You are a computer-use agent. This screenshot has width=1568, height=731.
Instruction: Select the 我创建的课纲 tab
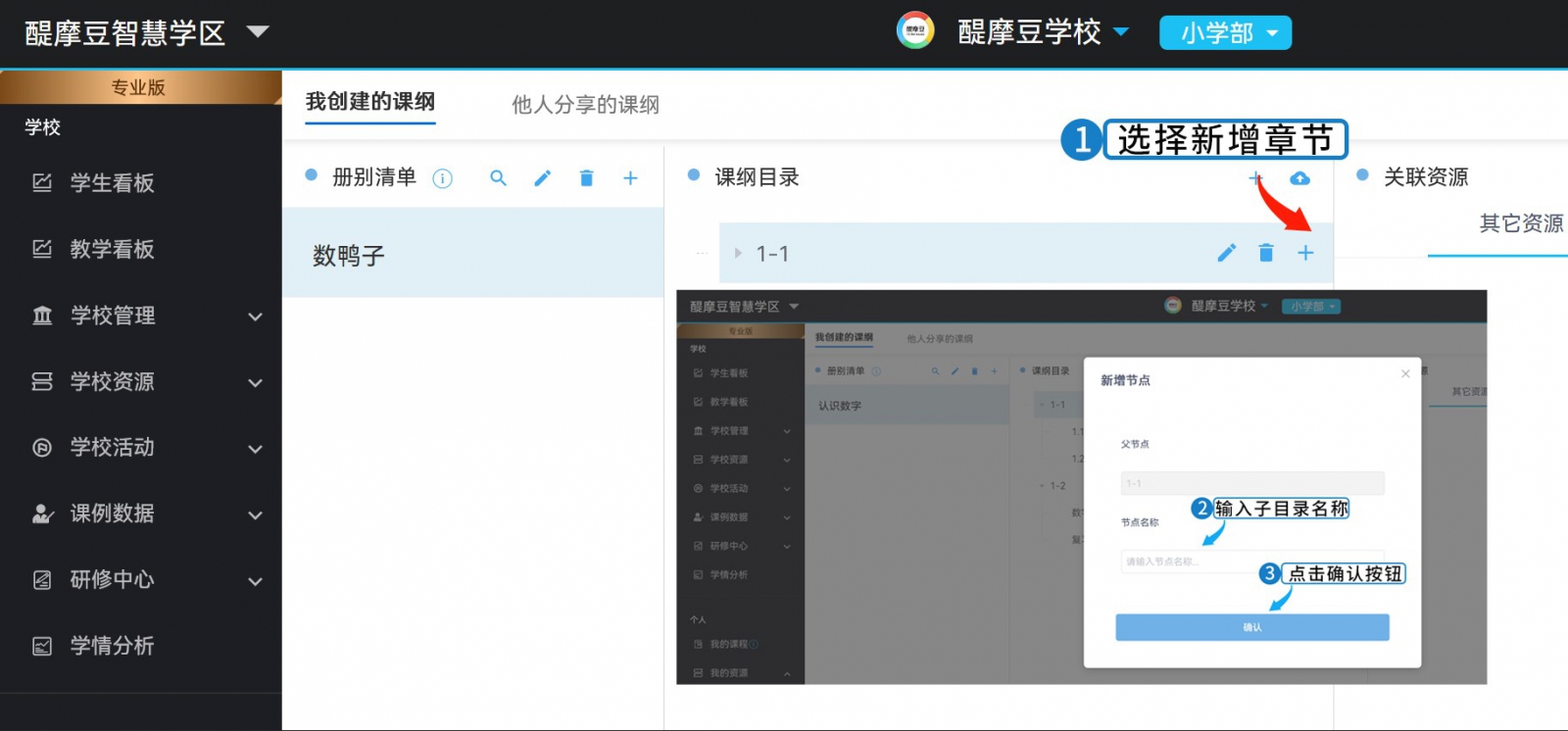(x=370, y=102)
